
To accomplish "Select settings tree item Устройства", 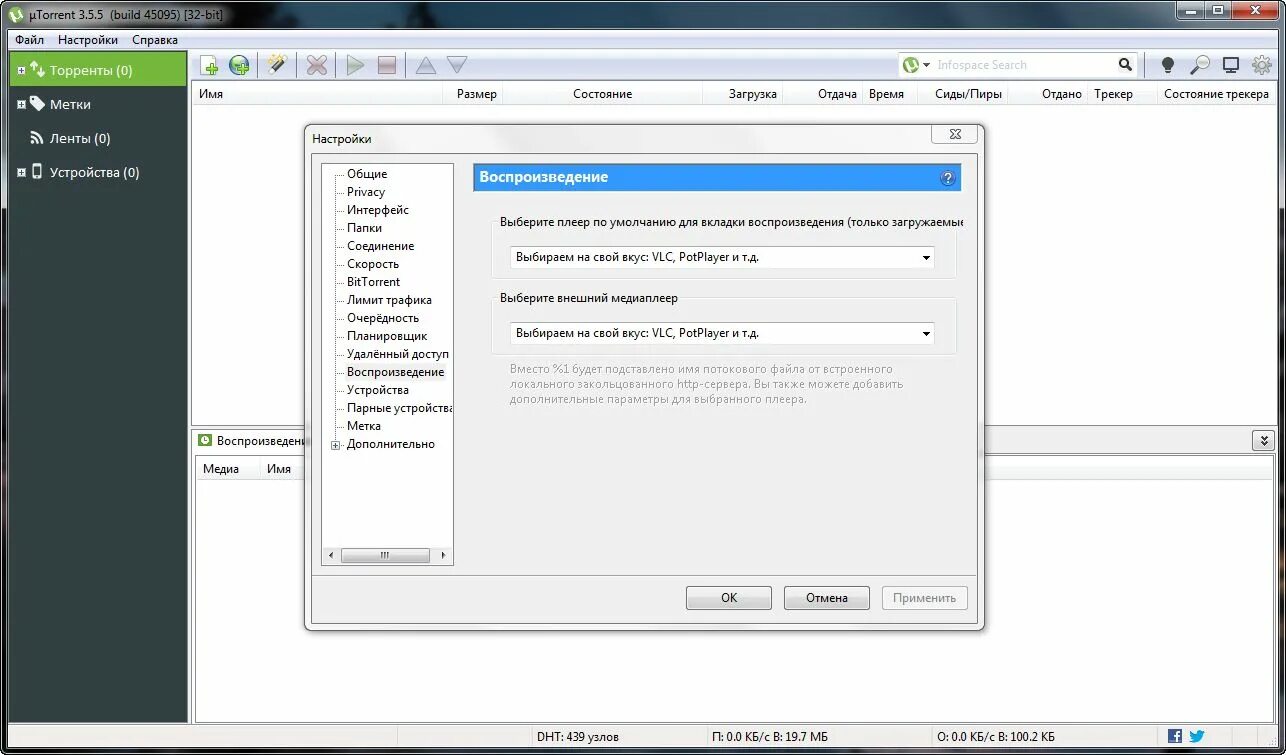I will click(378, 390).
